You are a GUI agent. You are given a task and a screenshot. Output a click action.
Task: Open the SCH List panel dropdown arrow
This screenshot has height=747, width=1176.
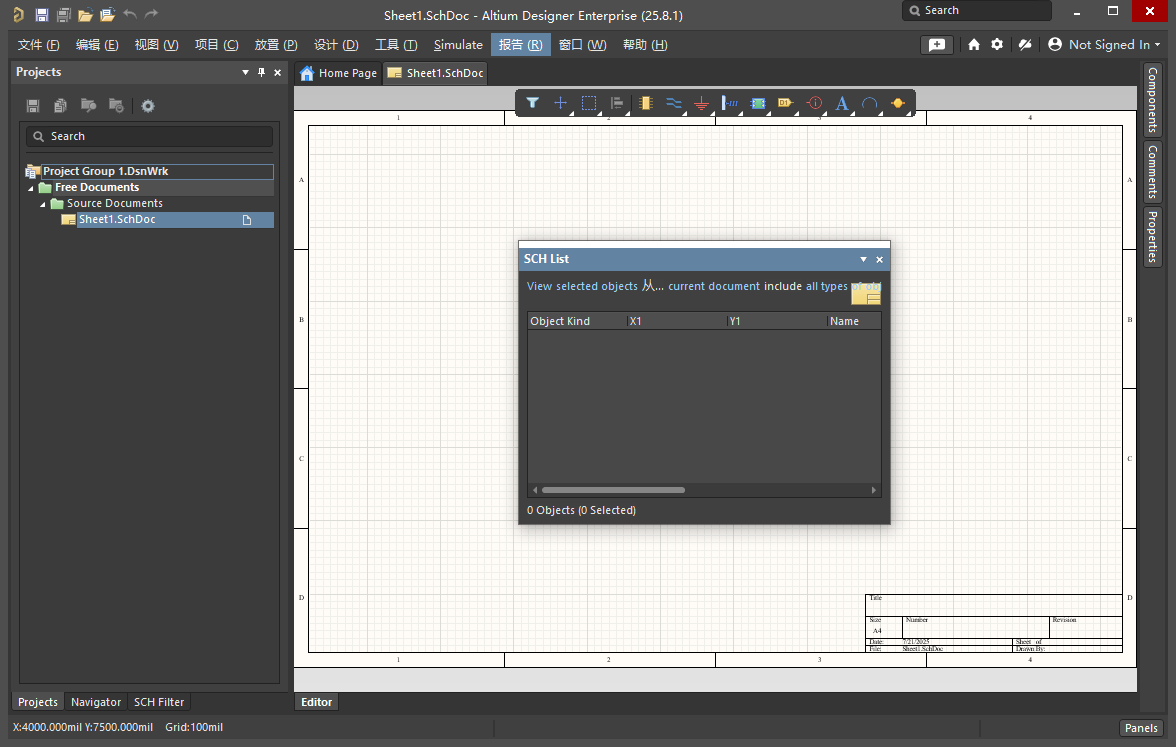(863, 259)
